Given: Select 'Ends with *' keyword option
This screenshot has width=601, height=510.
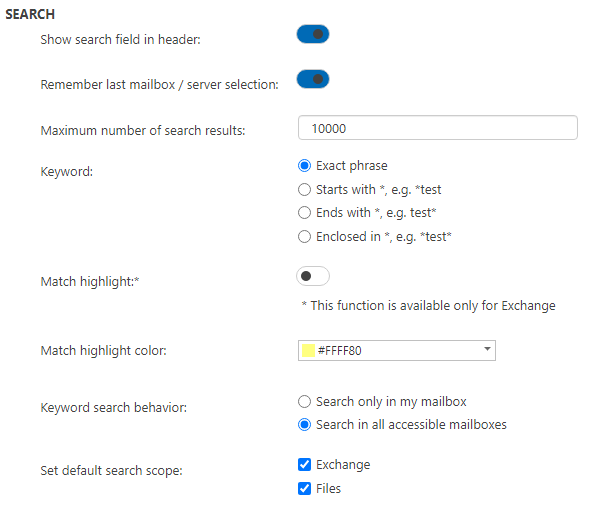Looking at the screenshot, I should tap(305, 213).
